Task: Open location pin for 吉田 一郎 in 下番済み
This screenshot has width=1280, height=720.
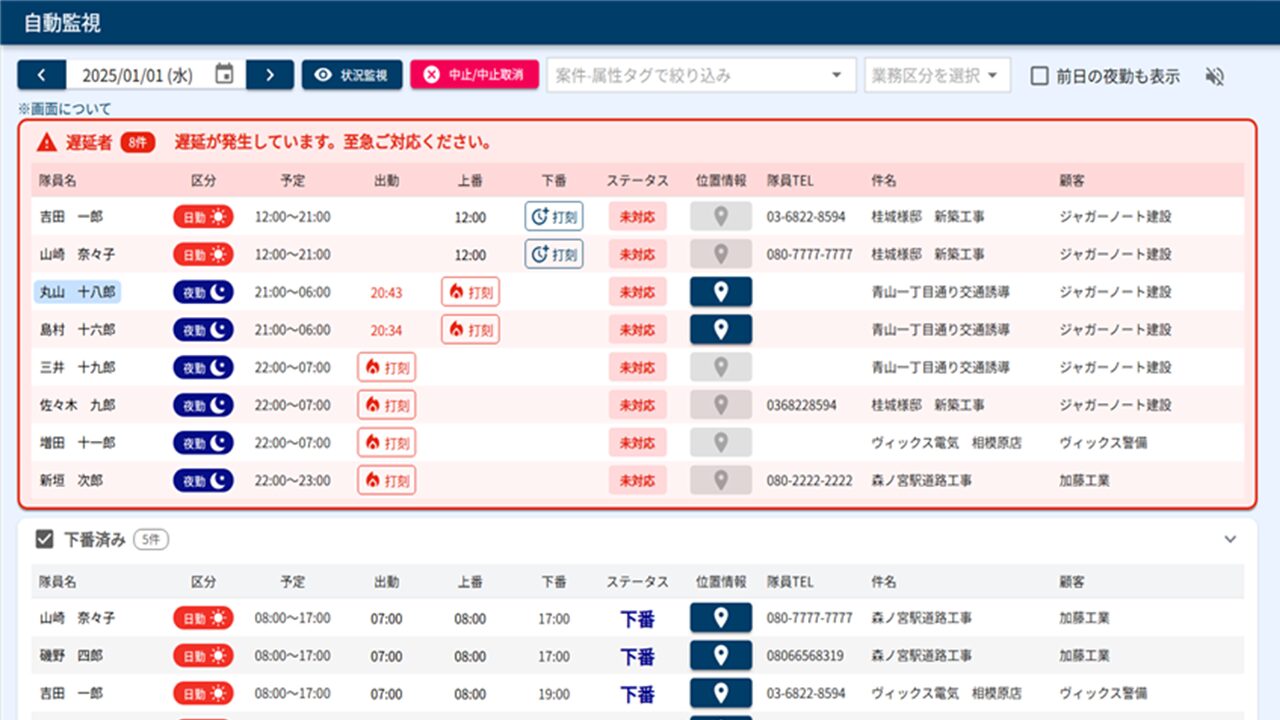Action: coord(721,693)
